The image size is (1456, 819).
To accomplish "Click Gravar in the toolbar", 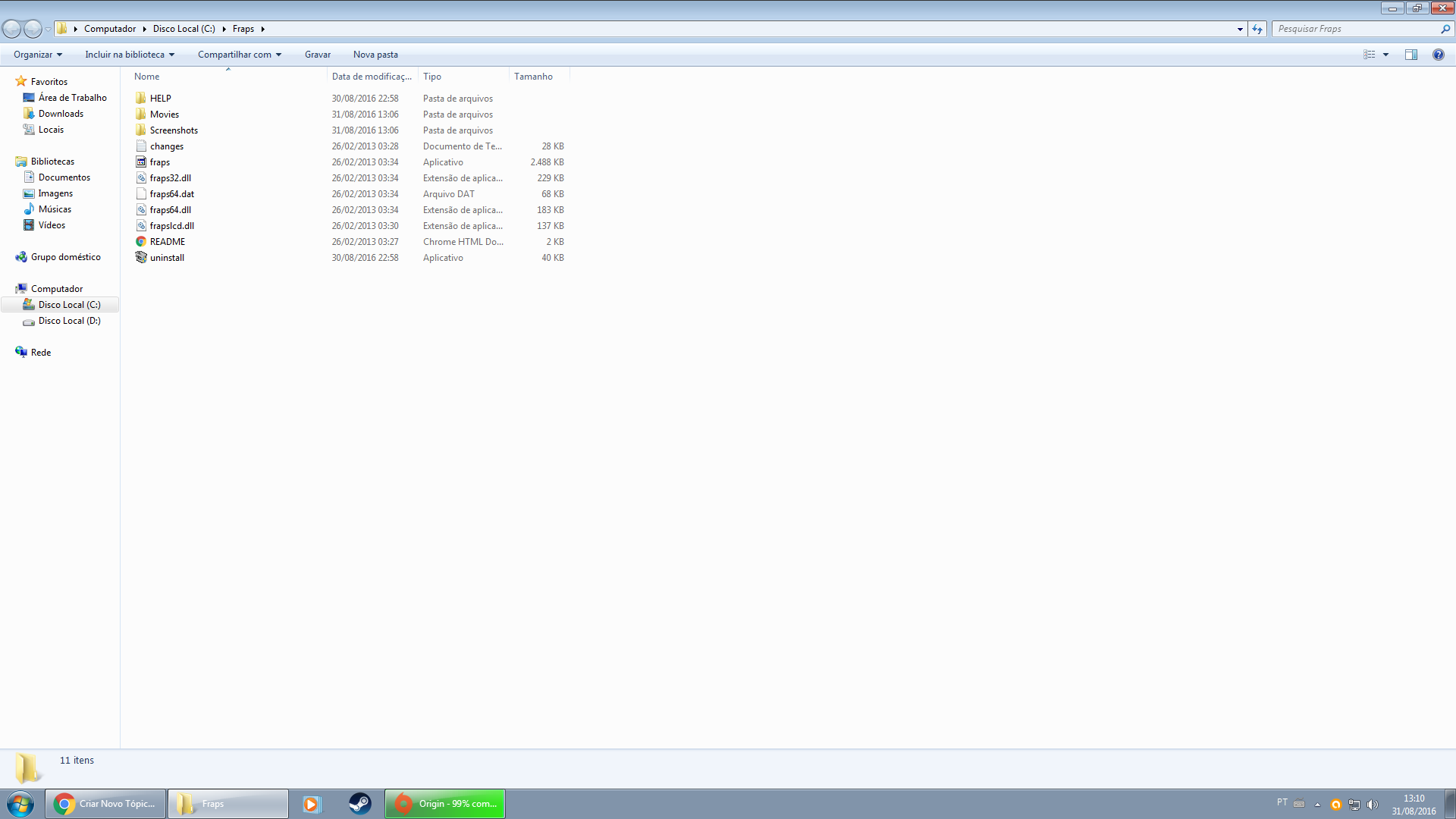I will [x=318, y=55].
